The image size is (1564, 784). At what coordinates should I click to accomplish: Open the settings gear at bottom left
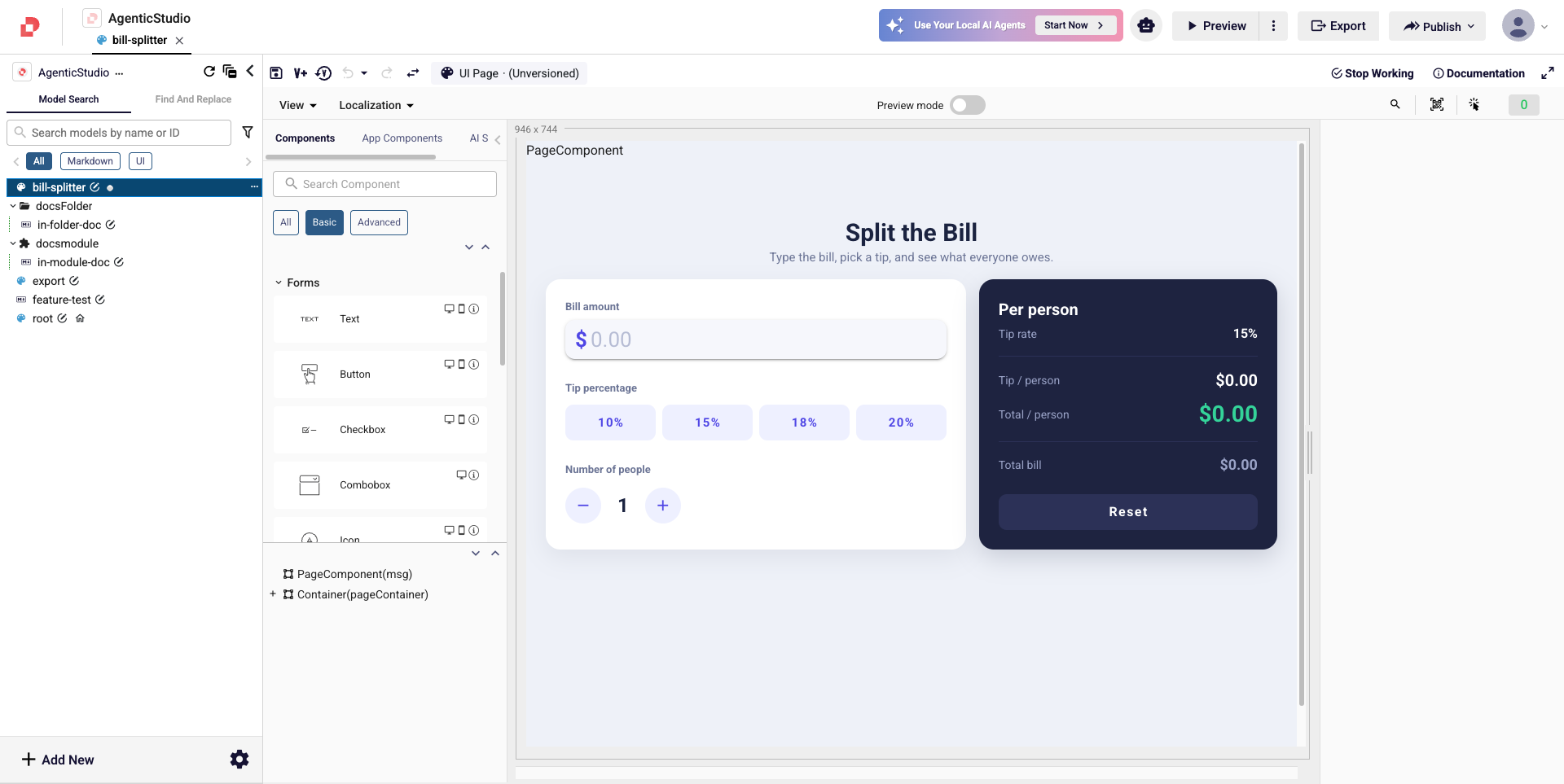tap(239, 760)
